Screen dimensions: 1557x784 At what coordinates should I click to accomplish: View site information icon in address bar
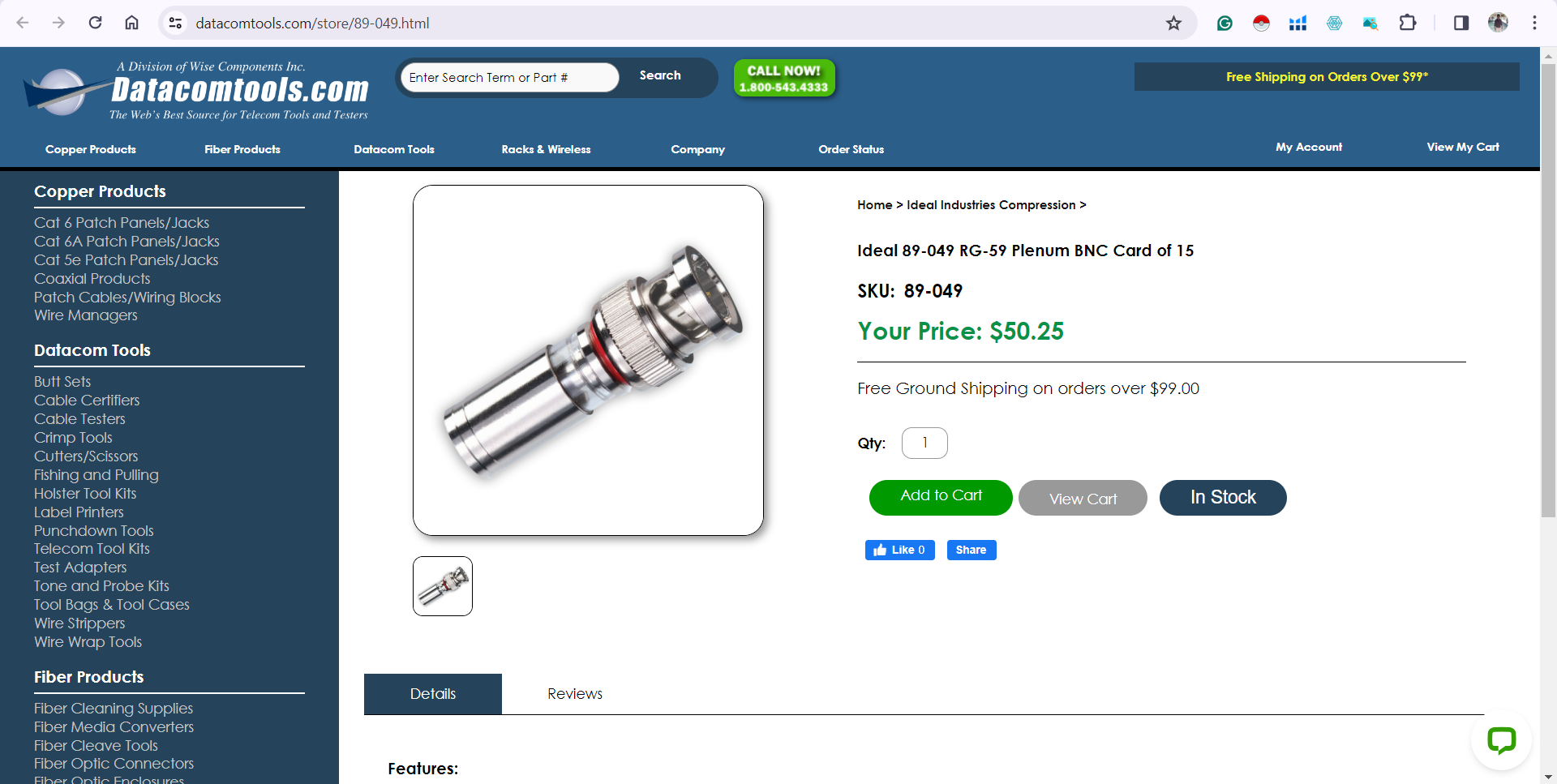pyautogui.click(x=175, y=23)
